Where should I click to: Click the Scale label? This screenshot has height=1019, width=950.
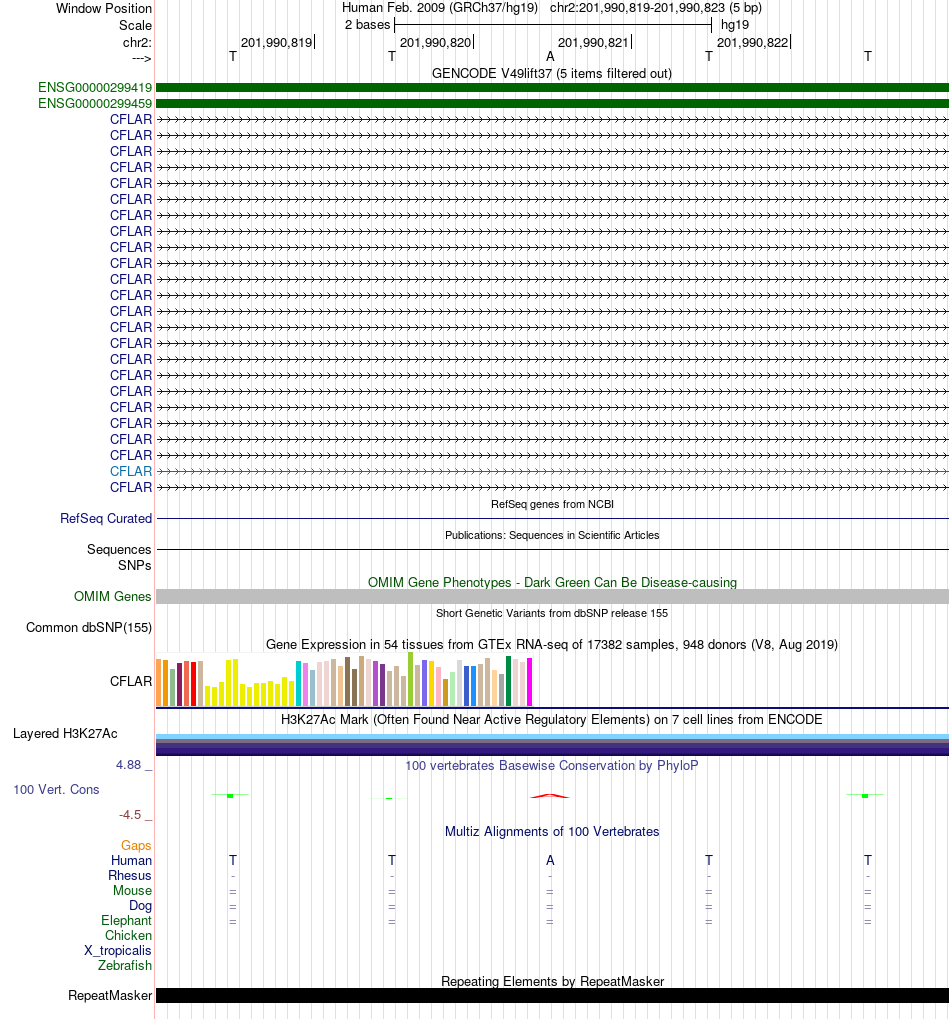(135, 25)
